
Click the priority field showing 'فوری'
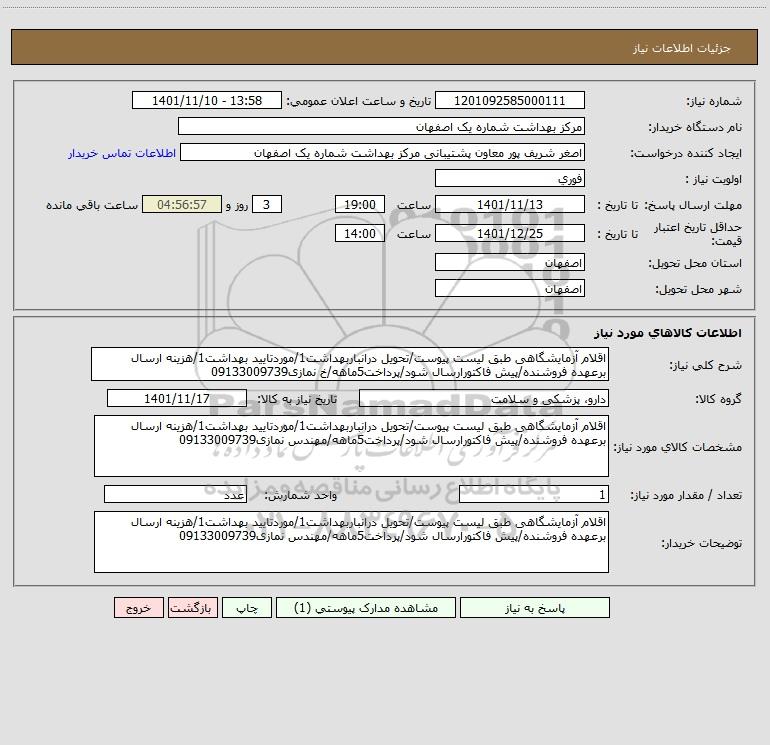coord(510,178)
